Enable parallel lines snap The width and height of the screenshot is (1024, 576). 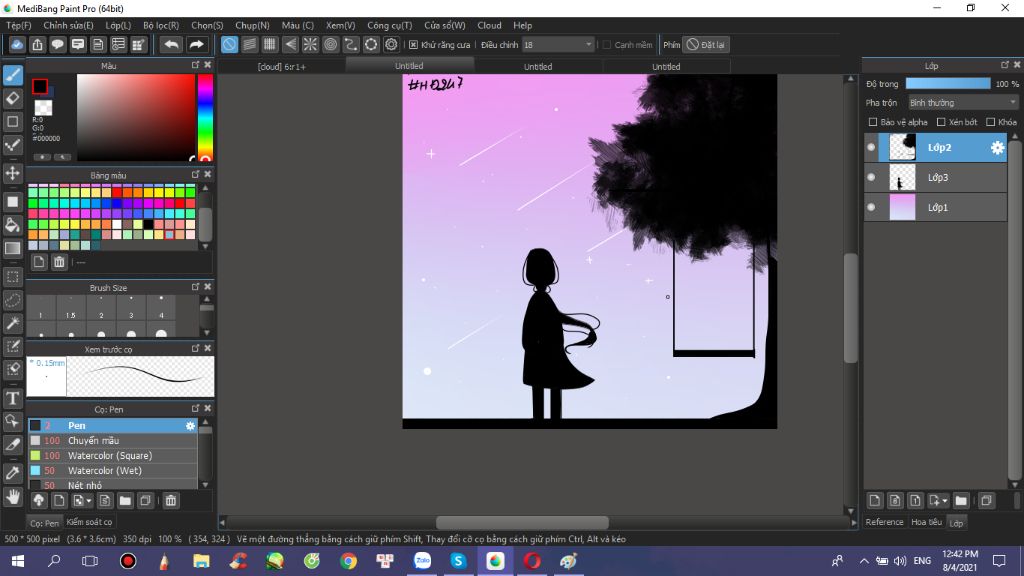[x=249, y=44]
